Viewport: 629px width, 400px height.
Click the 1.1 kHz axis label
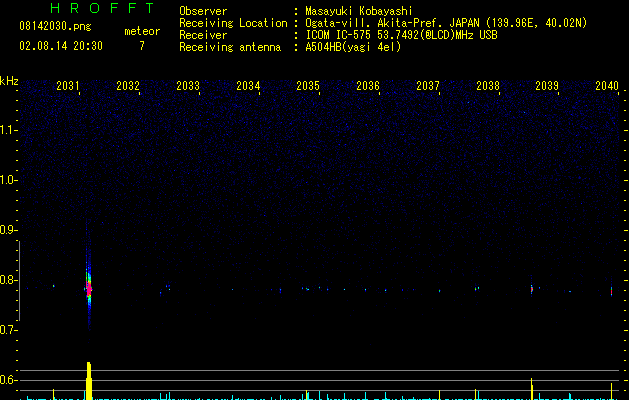[x=9, y=130]
